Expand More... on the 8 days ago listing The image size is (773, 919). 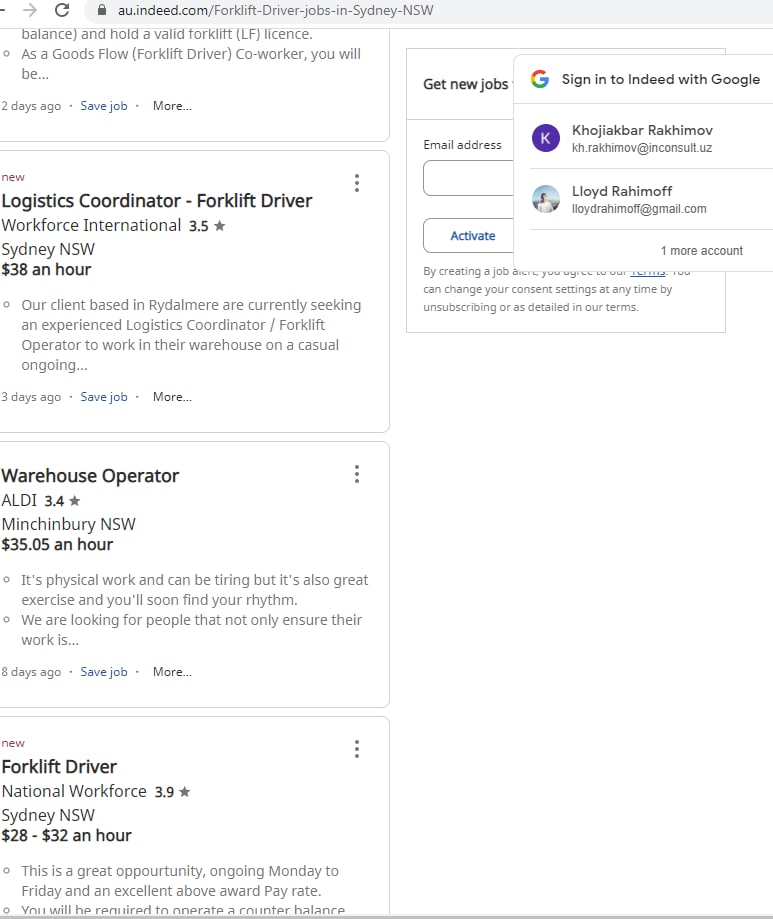(x=172, y=672)
